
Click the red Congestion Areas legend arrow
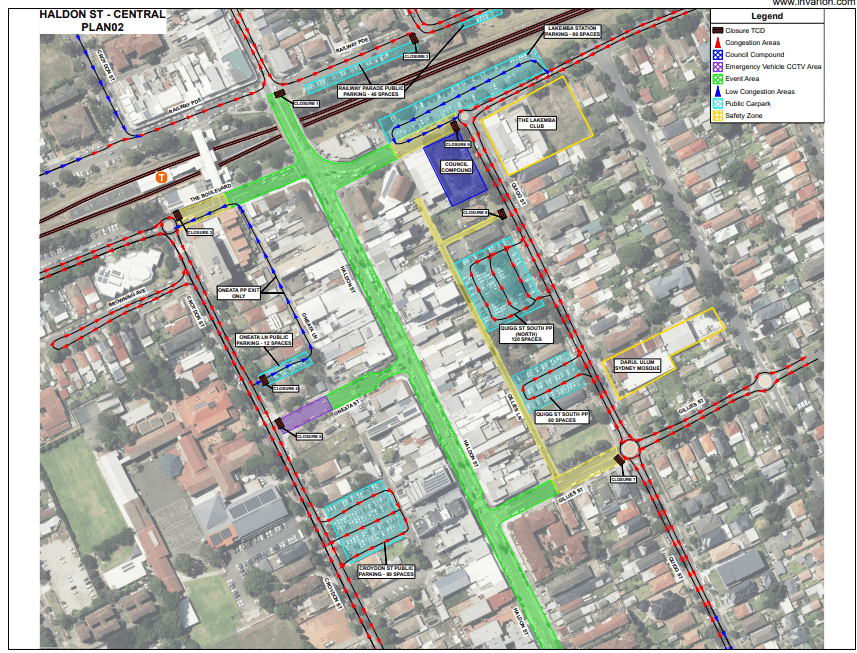click(717, 43)
